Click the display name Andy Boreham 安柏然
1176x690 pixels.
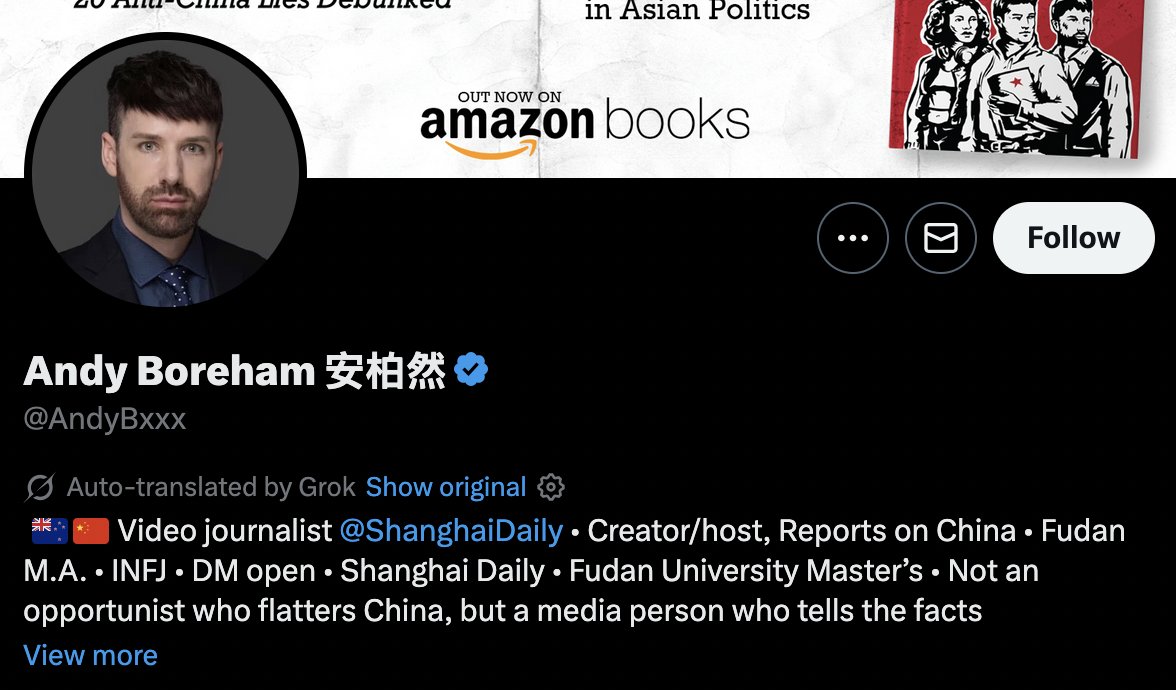[235, 370]
